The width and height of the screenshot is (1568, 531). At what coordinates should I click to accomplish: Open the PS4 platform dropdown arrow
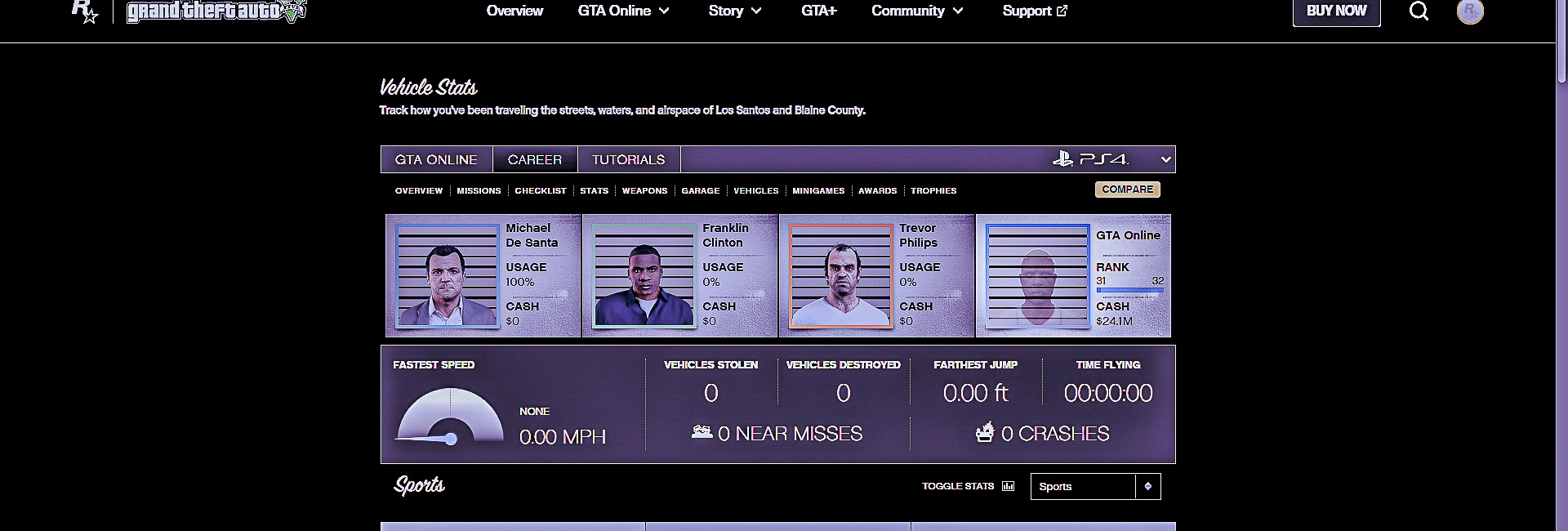click(1166, 159)
